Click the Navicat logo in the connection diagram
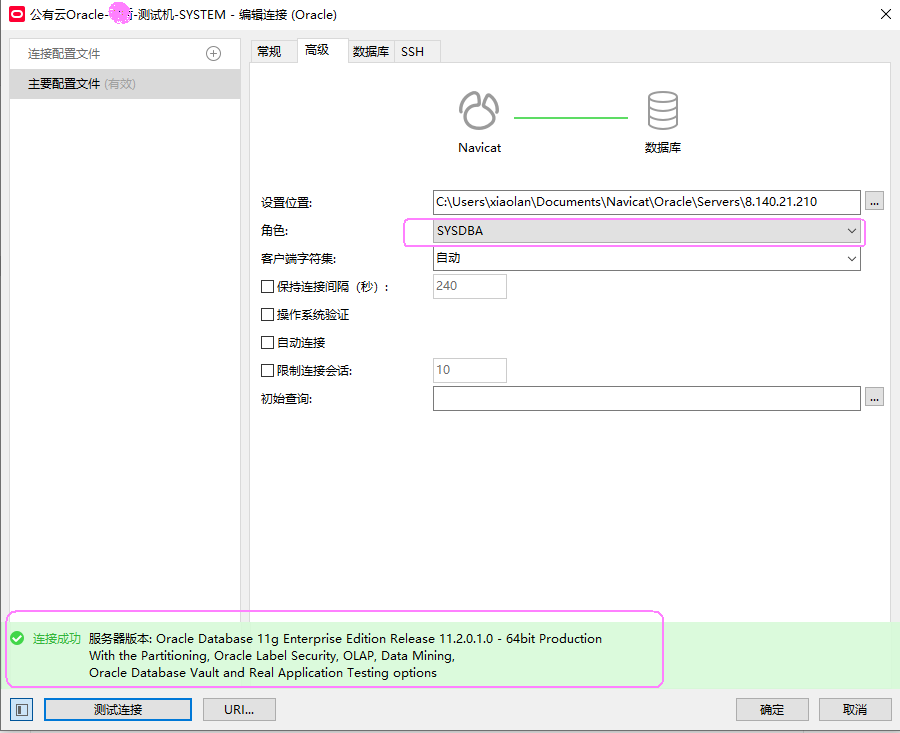The height and width of the screenshot is (733, 900). (x=478, y=110)
